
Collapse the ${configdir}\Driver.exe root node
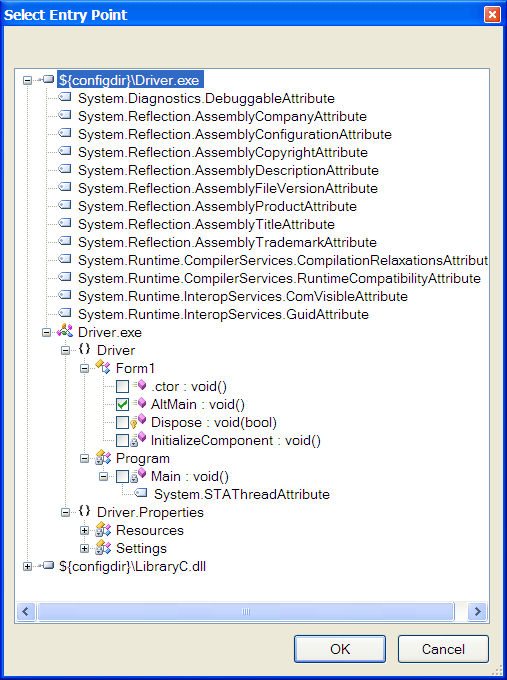pyautogui.click(x=28, y=80)
